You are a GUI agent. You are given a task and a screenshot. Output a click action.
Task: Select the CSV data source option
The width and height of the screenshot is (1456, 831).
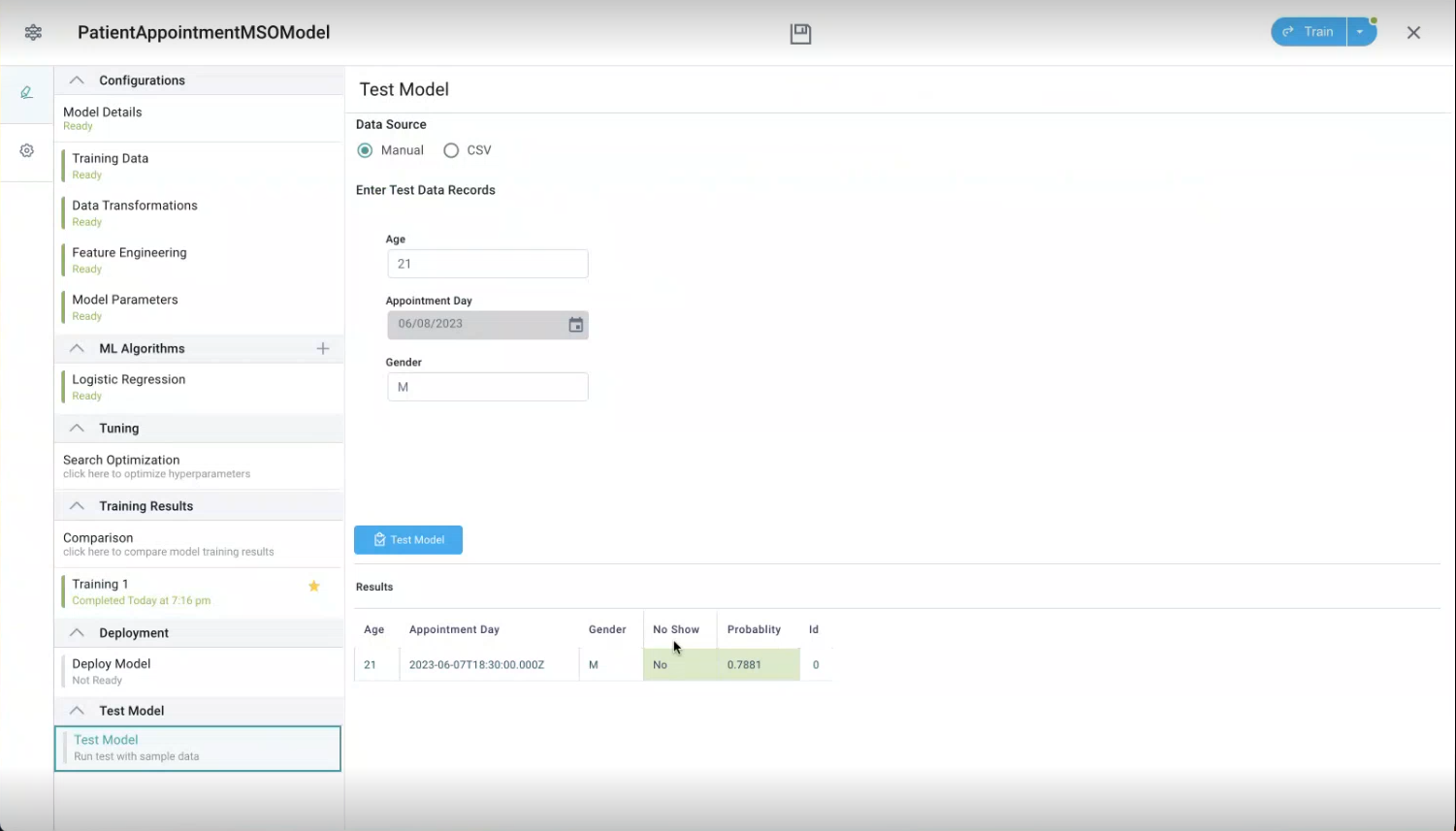point(451,150)
